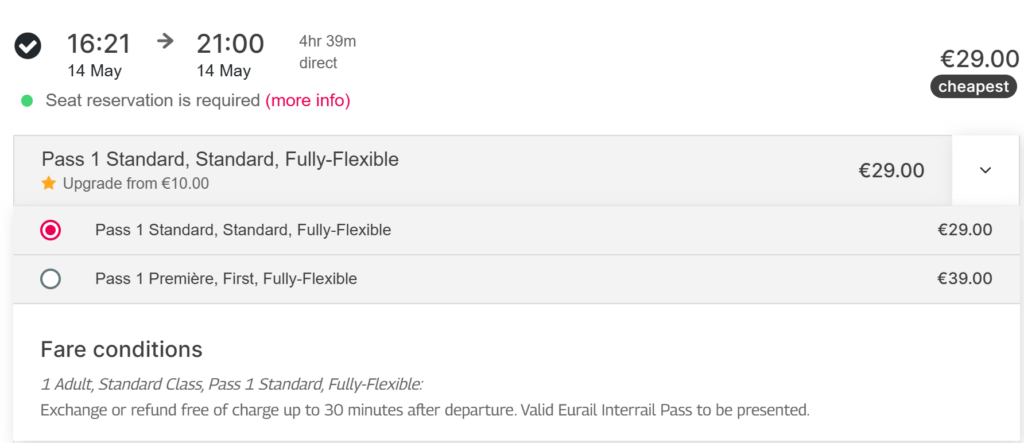The image size is (1024, 443).
Task: Click the 21:00 arrival time
Action: (x=231, y=44)
